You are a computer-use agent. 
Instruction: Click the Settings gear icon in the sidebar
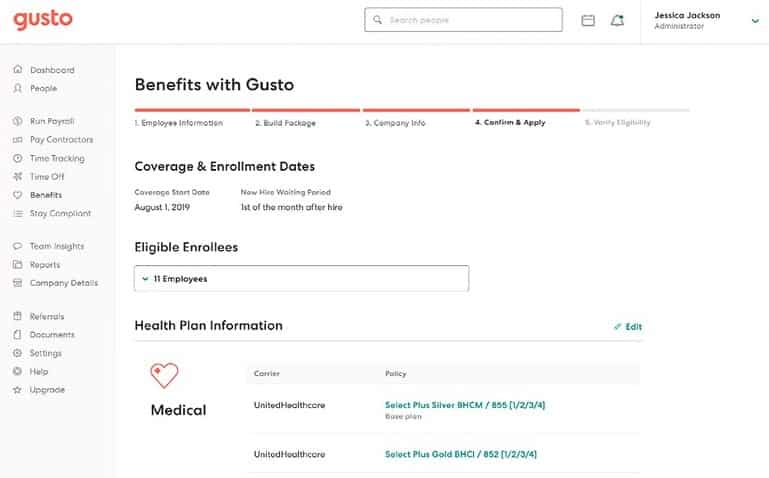[x=18, y=353]
